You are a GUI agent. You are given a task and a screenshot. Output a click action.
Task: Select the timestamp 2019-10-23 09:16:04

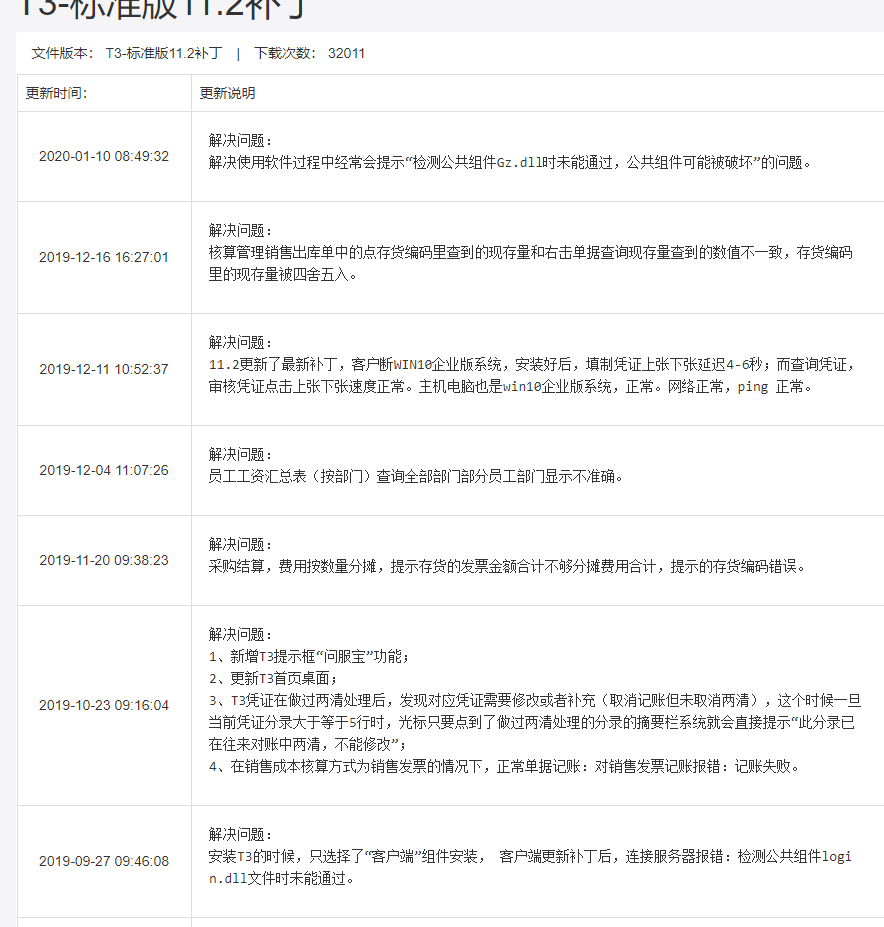point(104,705)
